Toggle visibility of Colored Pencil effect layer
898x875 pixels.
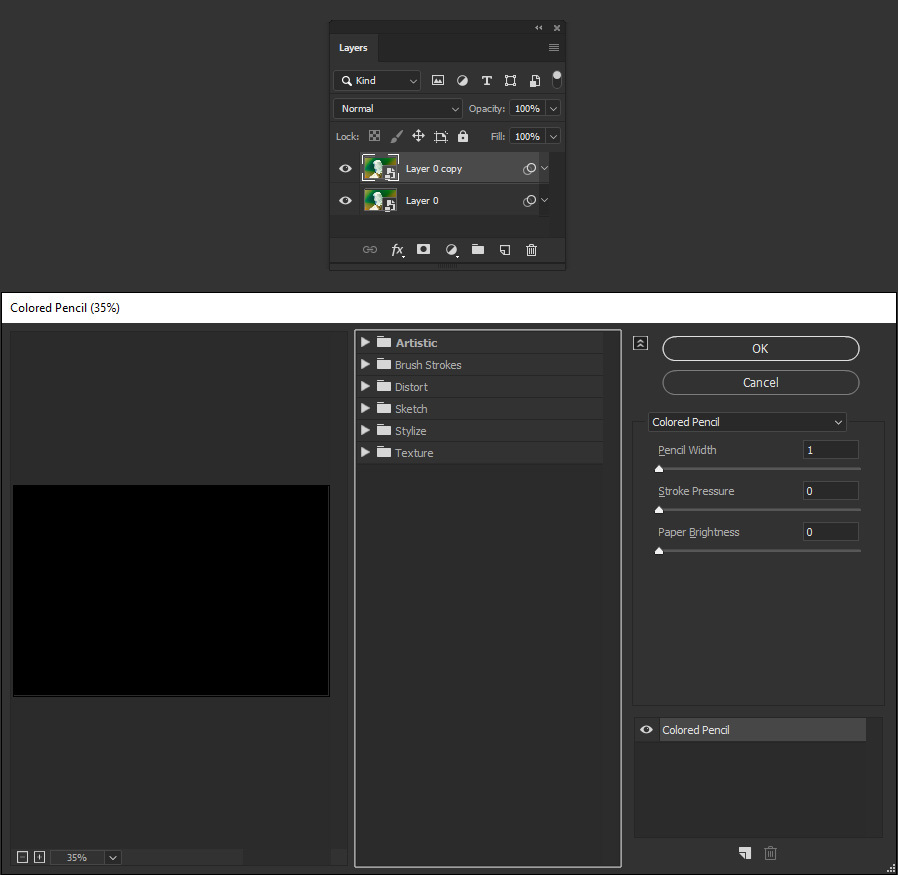coord(647,730)
